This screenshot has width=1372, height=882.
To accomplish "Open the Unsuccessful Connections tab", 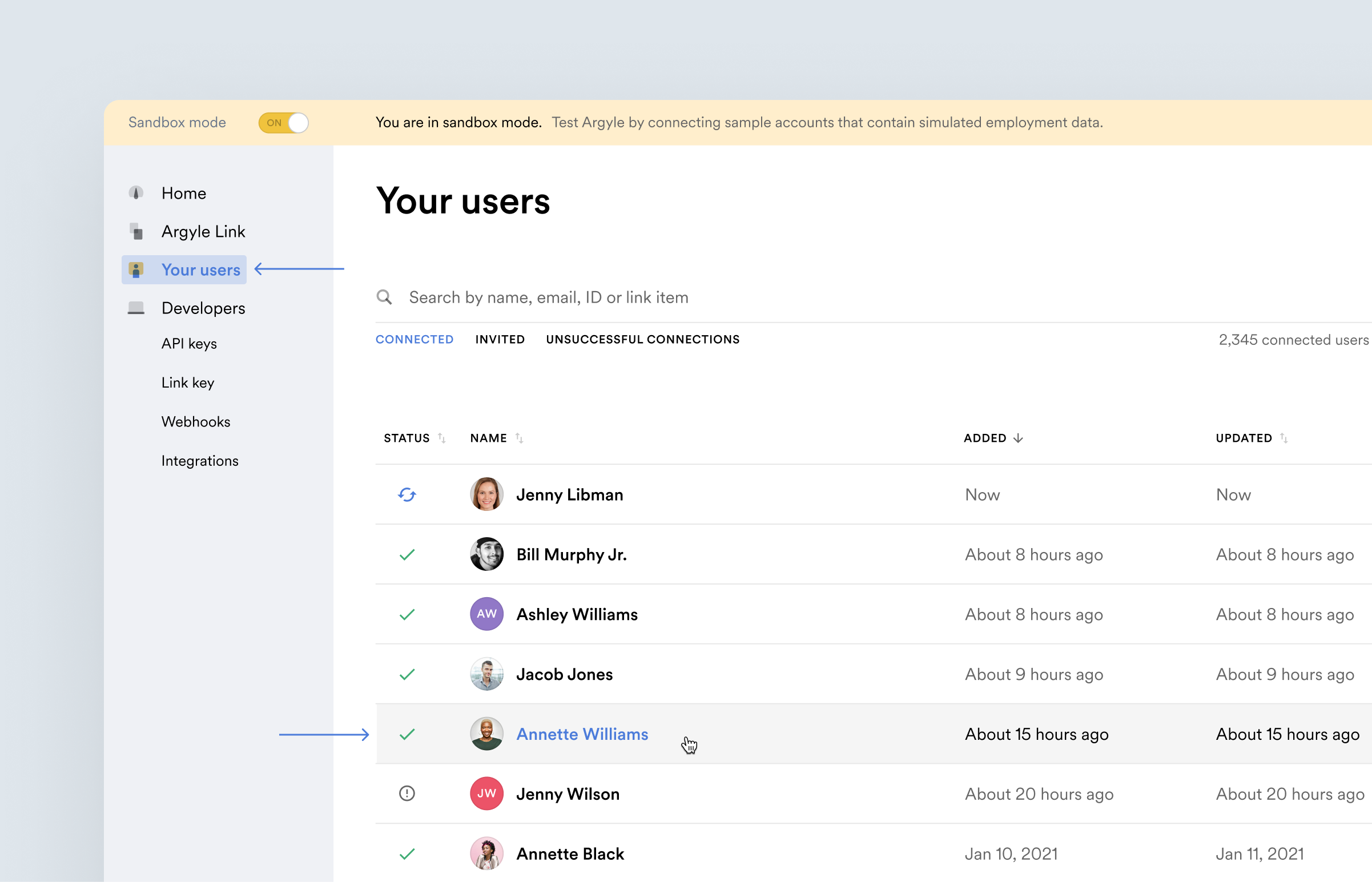I will (x=642, y=340).
